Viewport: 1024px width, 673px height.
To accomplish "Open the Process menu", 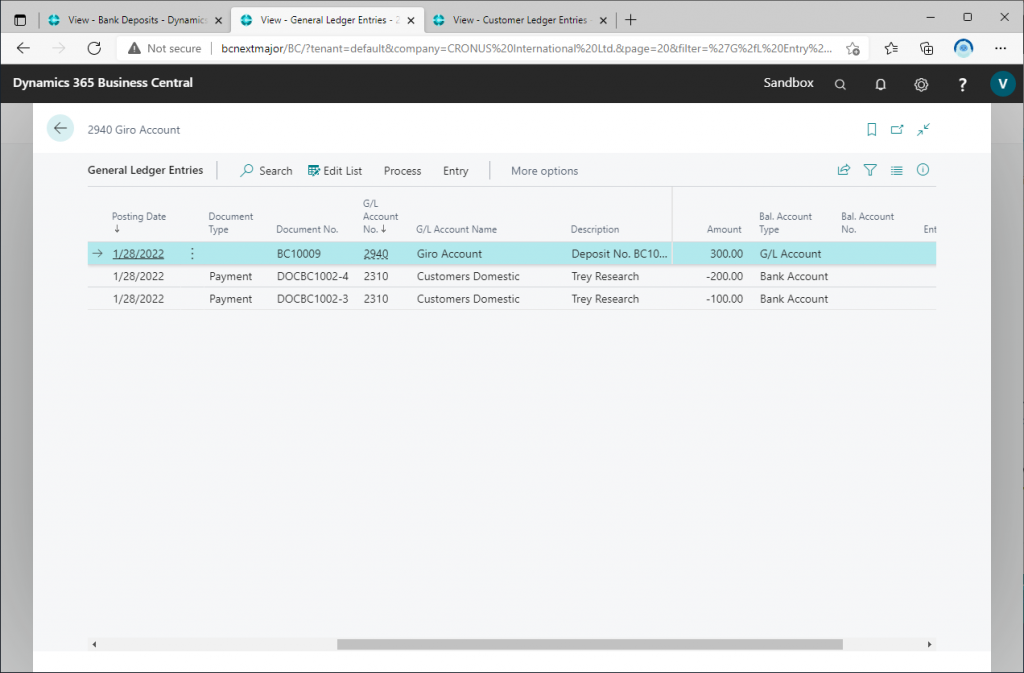I will 402,171.
